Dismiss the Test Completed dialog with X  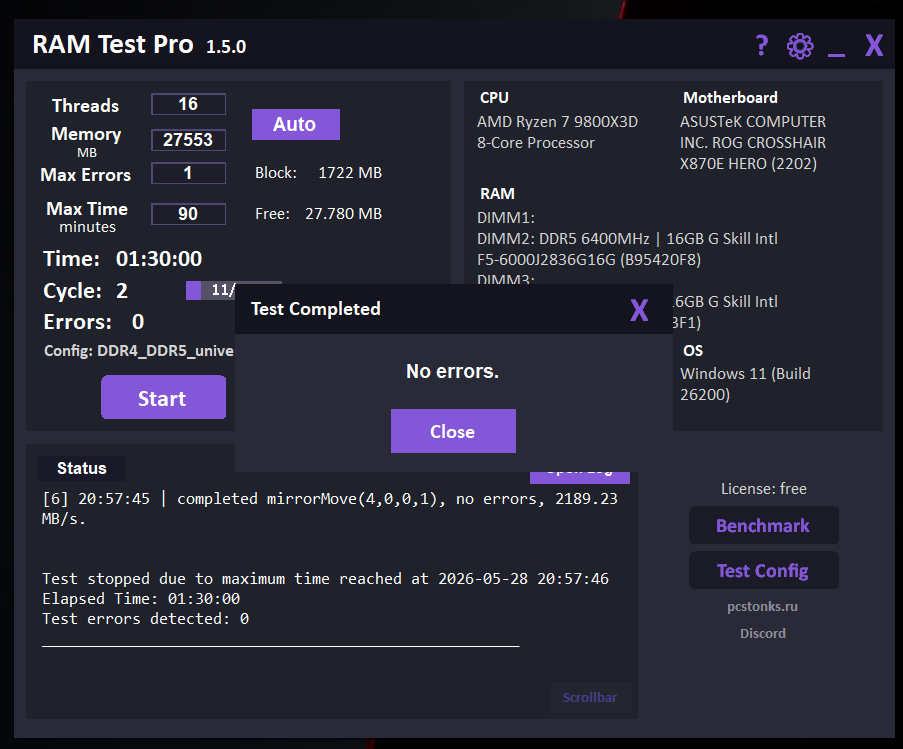[639, 310]
